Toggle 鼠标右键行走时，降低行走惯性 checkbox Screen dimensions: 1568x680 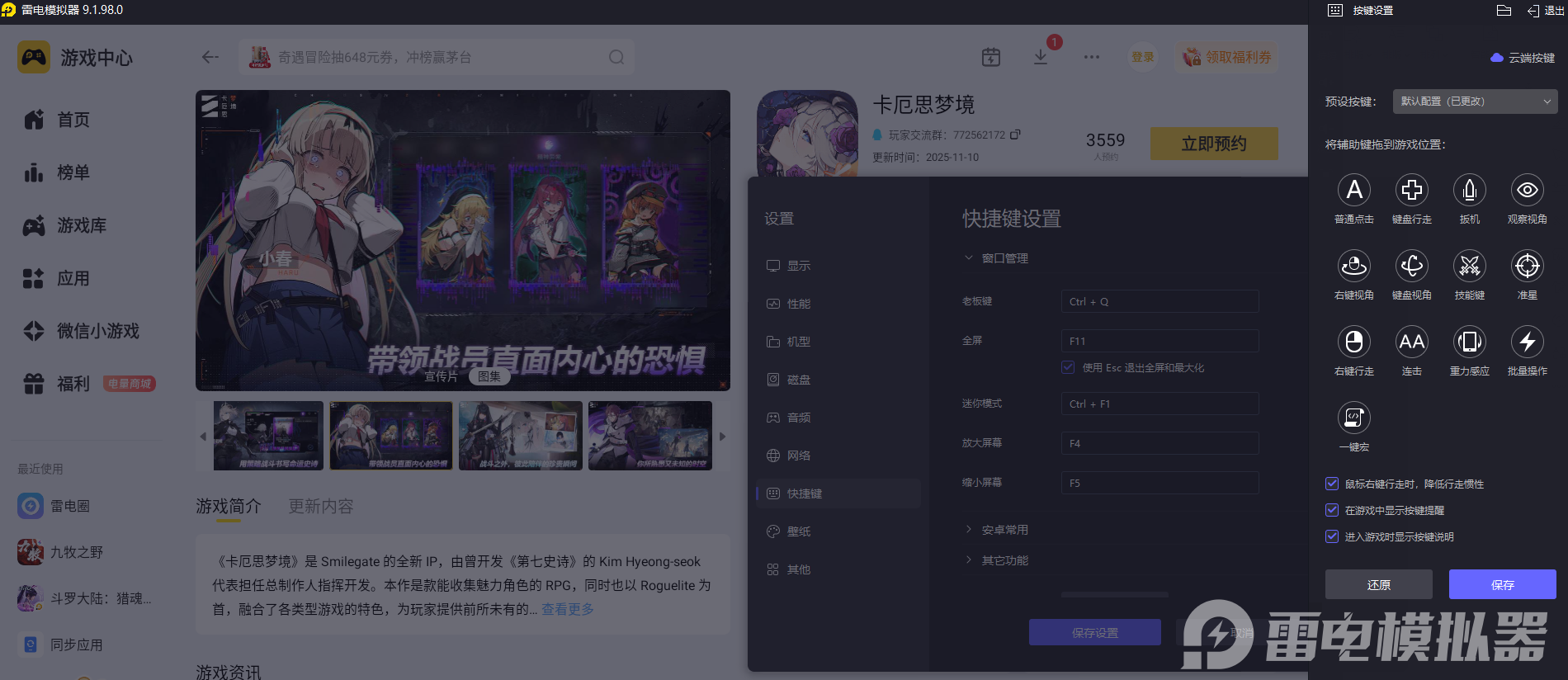point(1331,484)
